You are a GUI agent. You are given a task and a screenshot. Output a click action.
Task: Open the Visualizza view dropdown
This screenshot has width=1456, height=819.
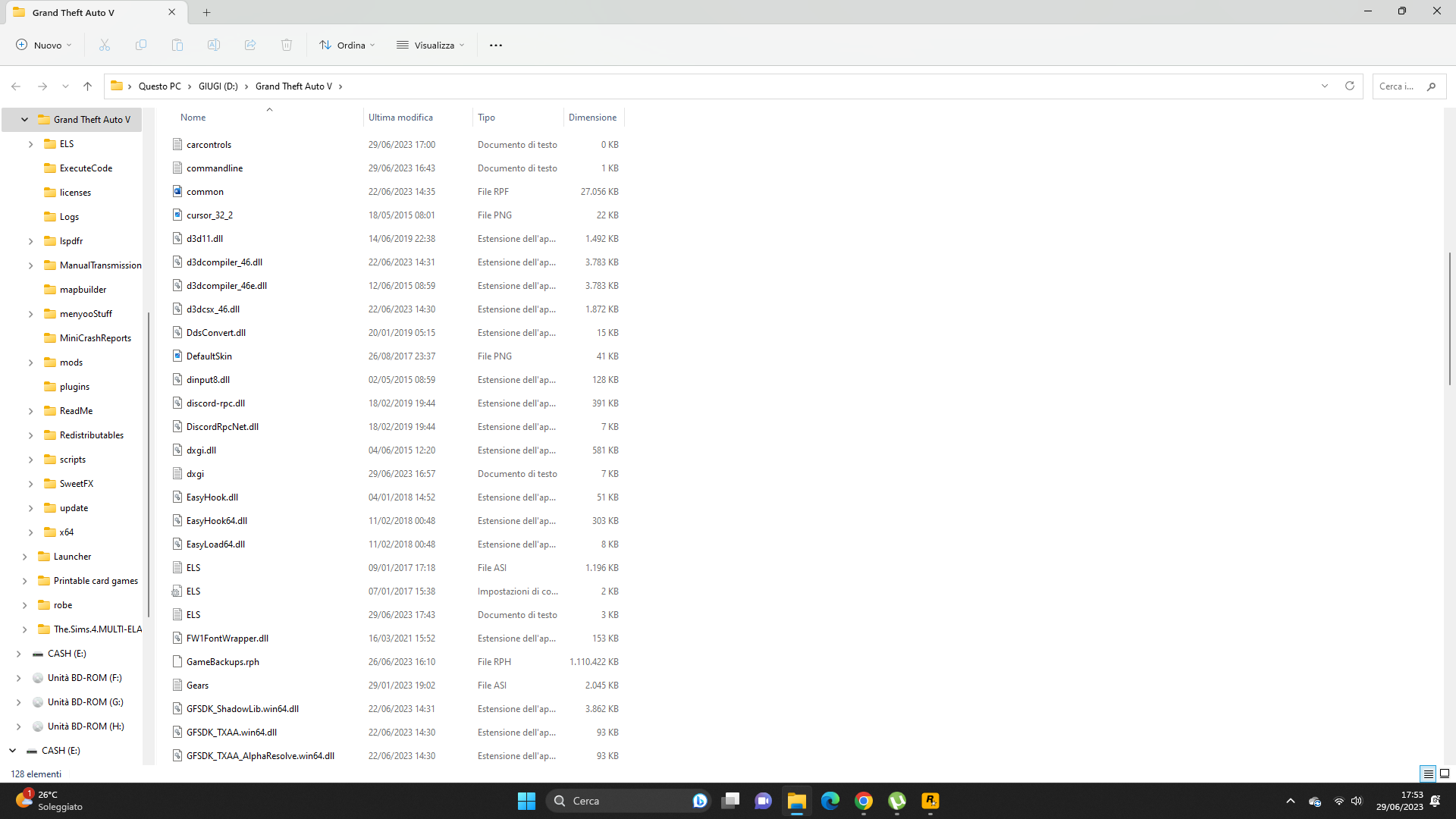pos(431,45)
